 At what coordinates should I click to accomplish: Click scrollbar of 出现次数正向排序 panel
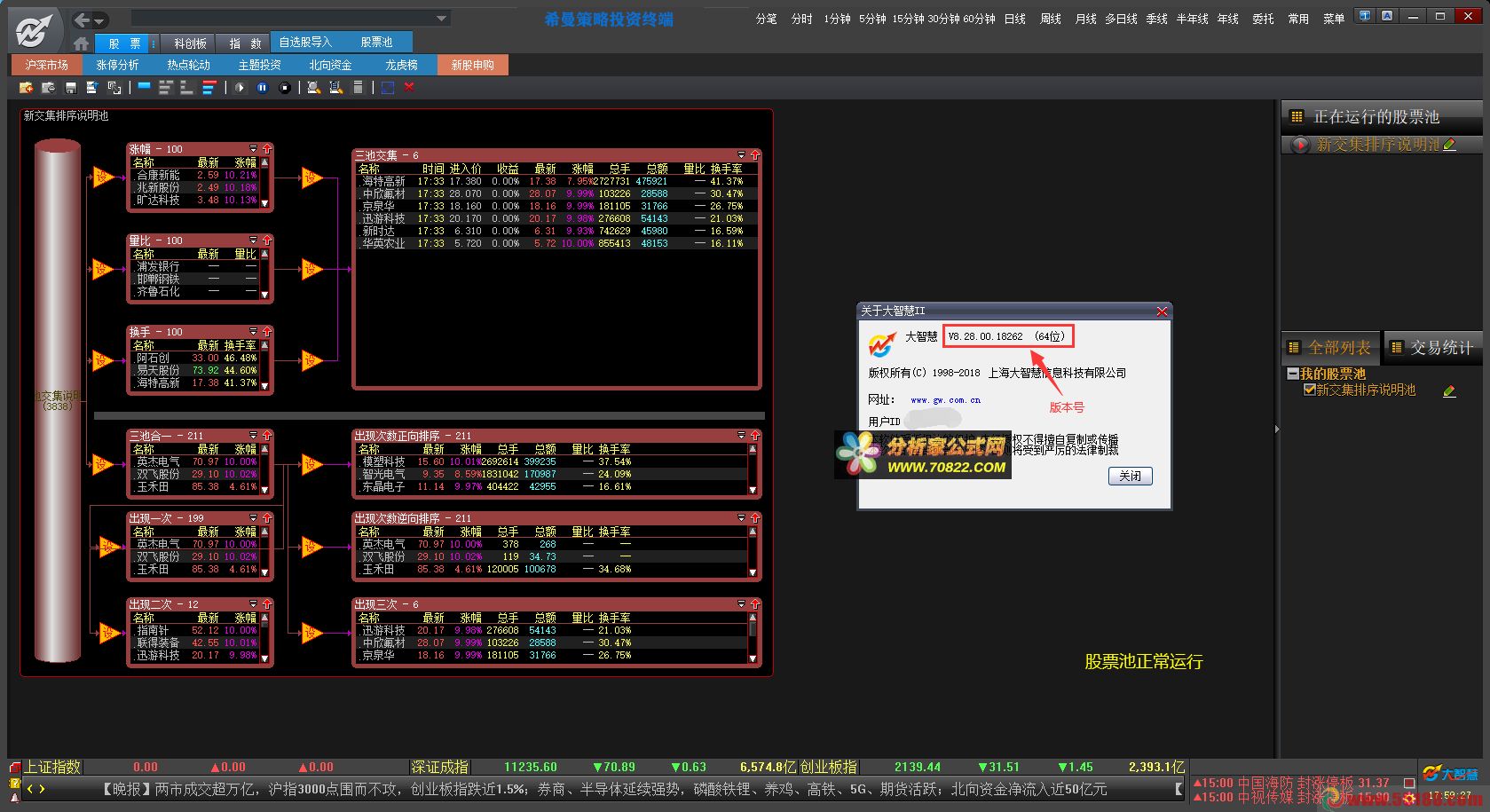(x=753, y=469)
